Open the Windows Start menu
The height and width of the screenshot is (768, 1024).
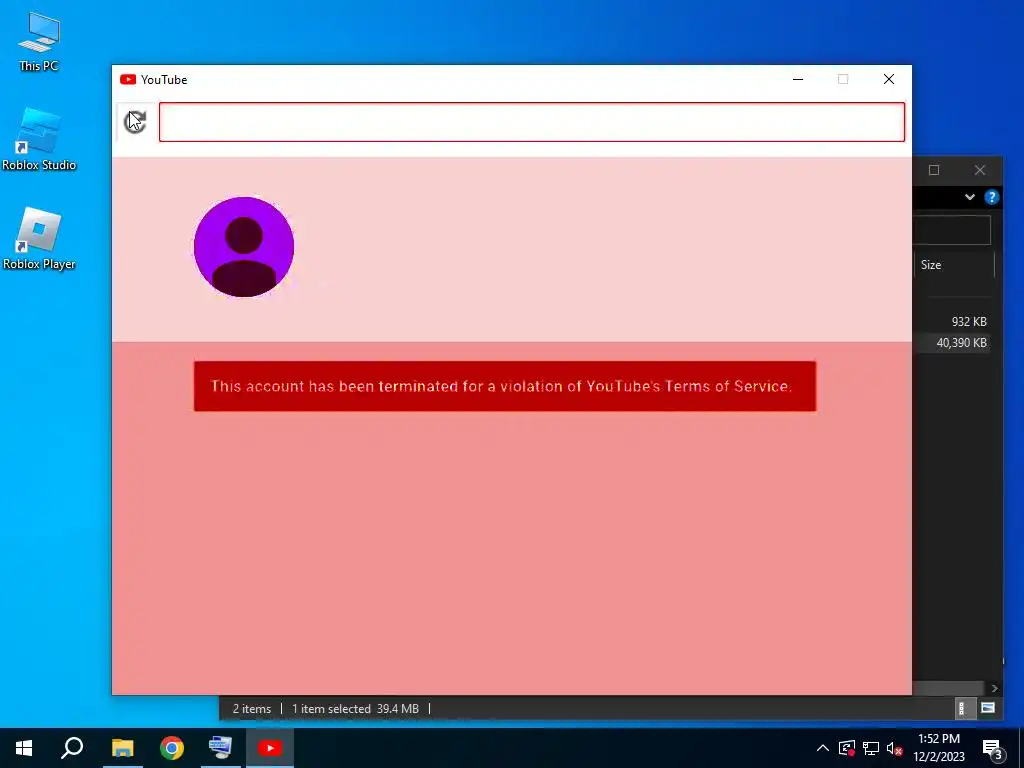pyautogui.click(x=24, y=748)
